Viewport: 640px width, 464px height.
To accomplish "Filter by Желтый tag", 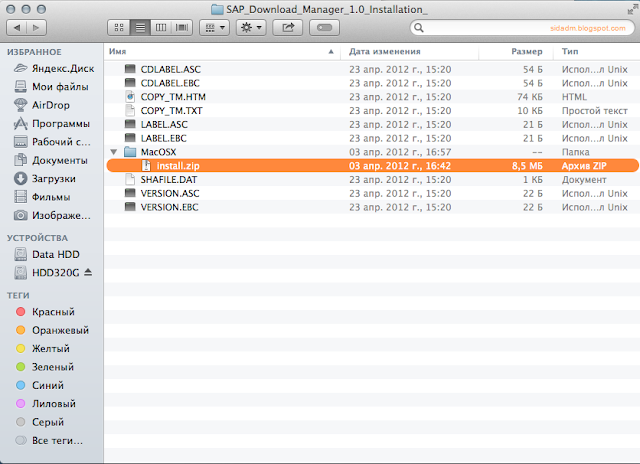I will coord(42,349).
